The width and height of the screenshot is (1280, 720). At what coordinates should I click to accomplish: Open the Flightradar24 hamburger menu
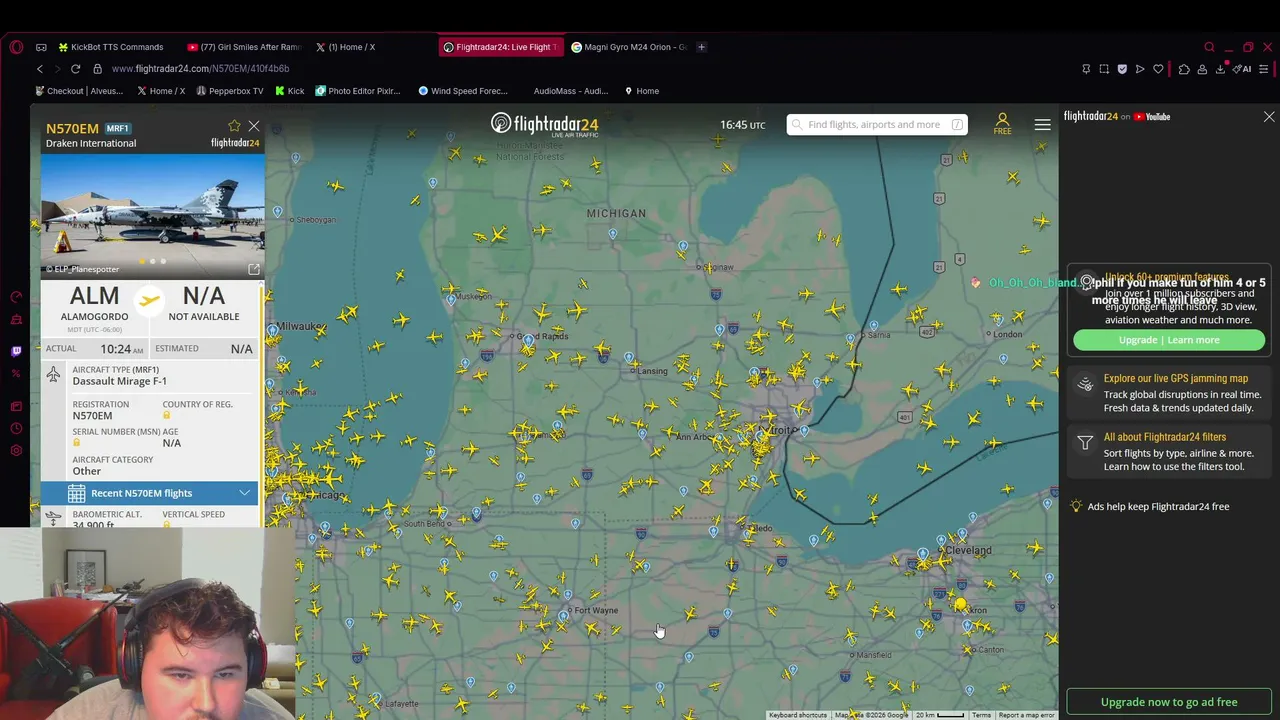click(1042, 125)
